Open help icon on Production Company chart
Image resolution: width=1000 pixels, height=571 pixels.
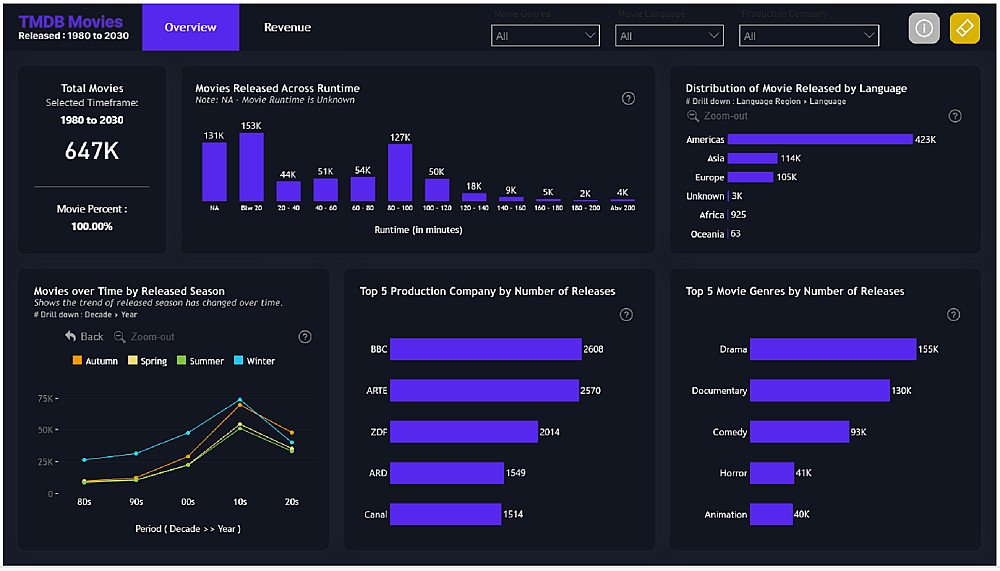pyautogui.click(x=626, y=314)
